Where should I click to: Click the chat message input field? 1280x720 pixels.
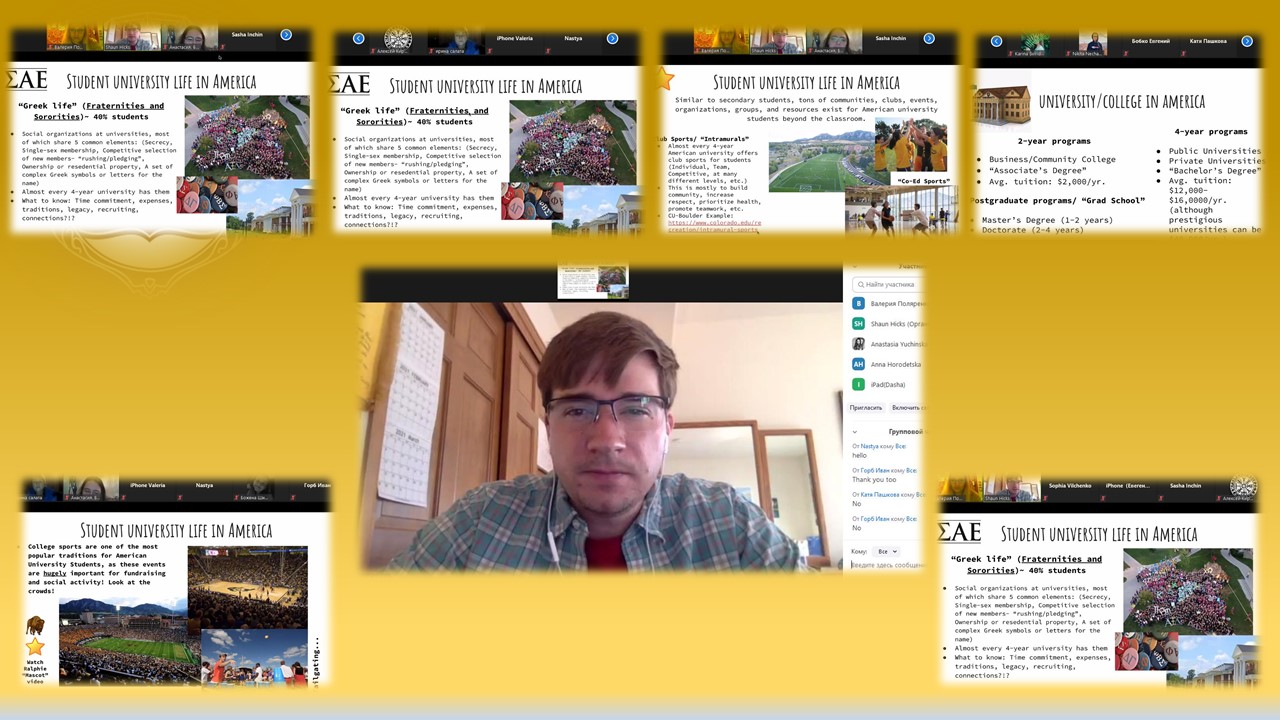click(886, 565)
